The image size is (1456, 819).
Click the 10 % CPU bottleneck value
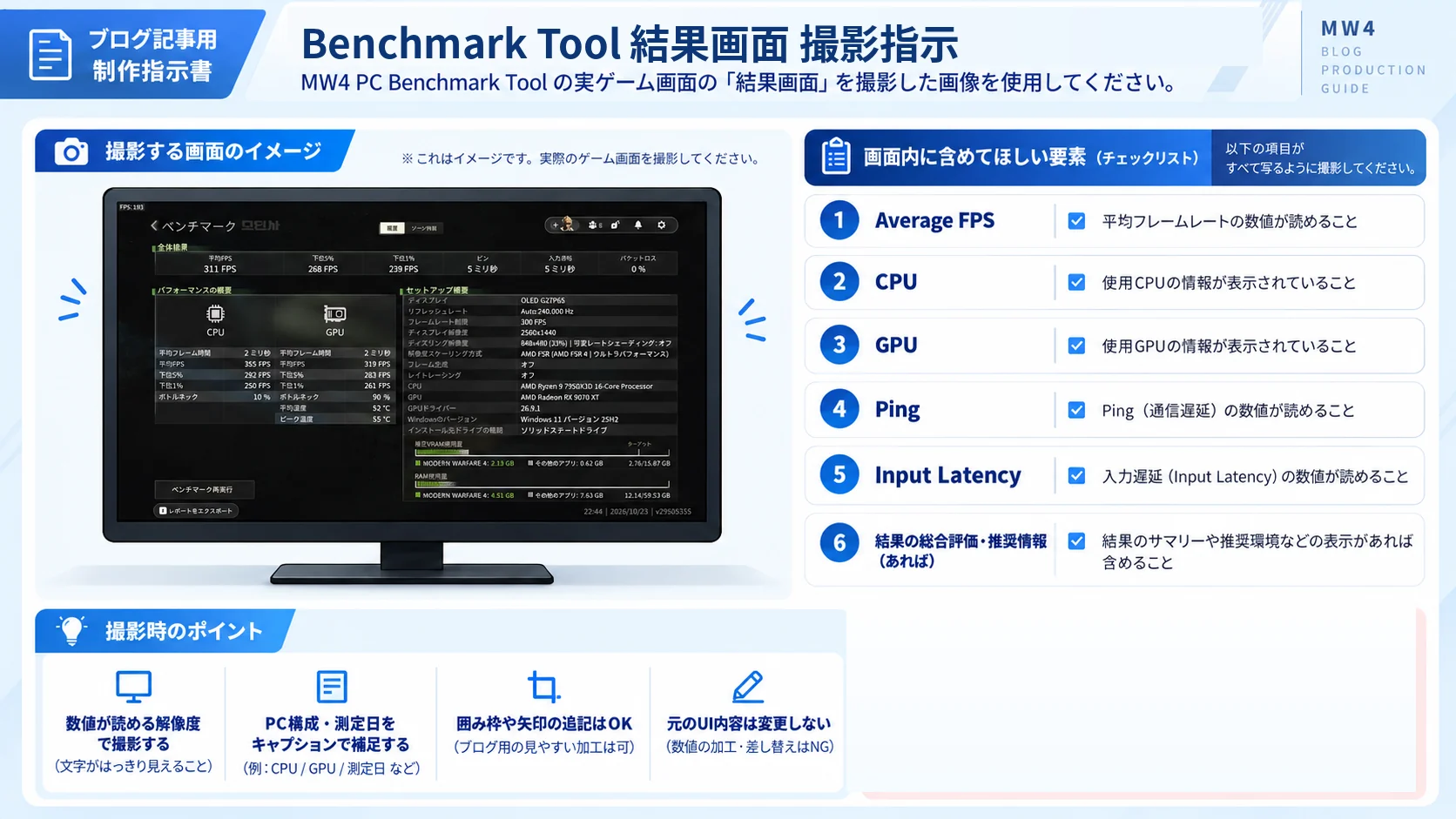pyautogui.click(x=261, y=397)
